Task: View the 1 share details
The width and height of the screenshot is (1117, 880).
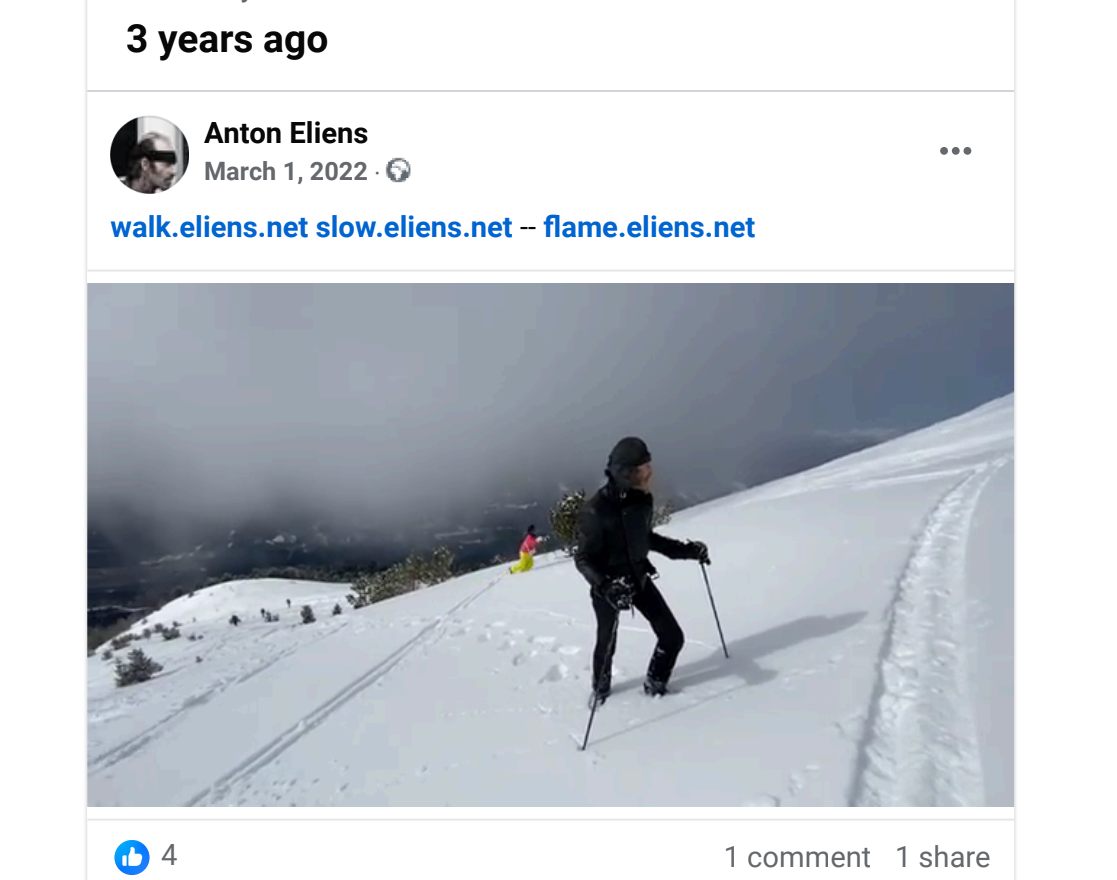Action: [x=942, y=857]
